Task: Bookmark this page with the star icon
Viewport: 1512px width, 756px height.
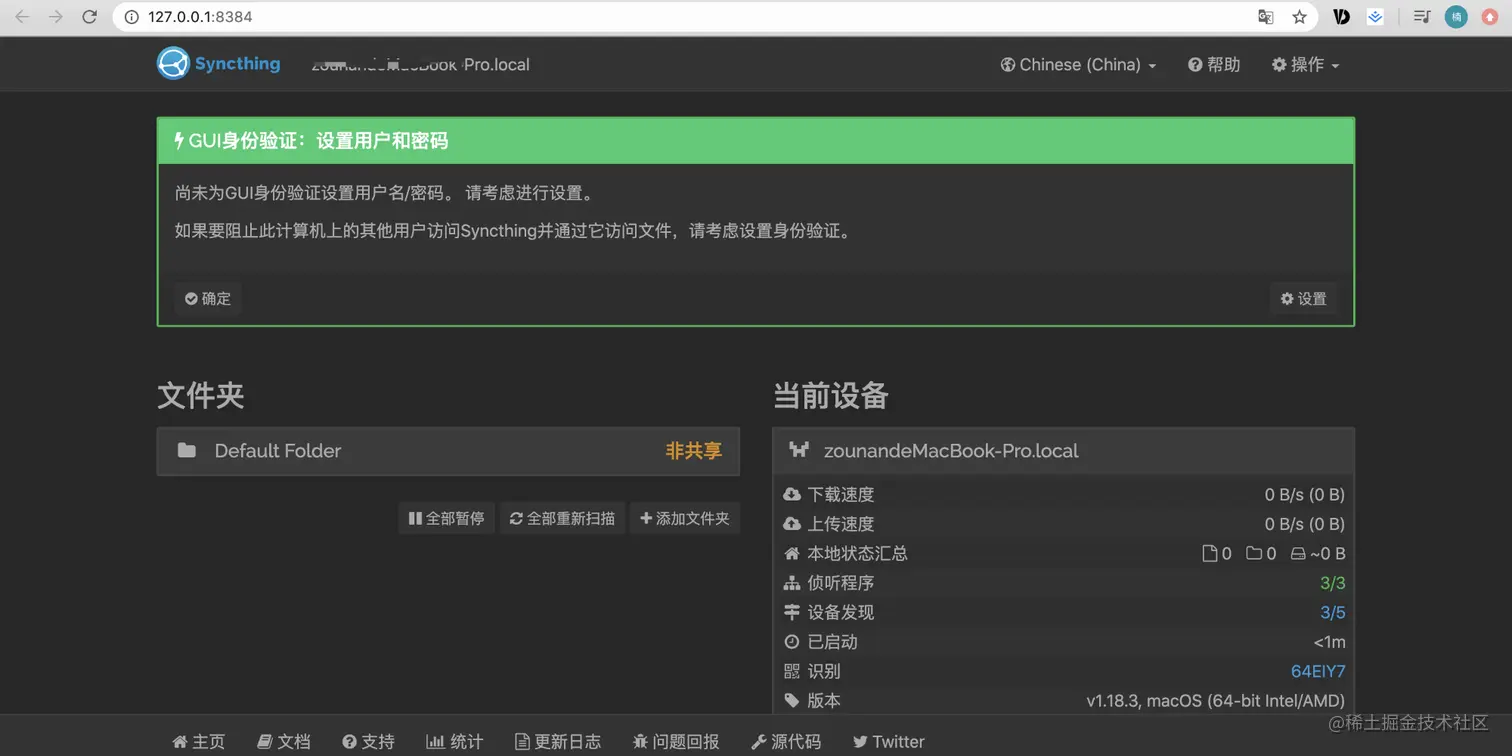Action: tap(1299, 17)
